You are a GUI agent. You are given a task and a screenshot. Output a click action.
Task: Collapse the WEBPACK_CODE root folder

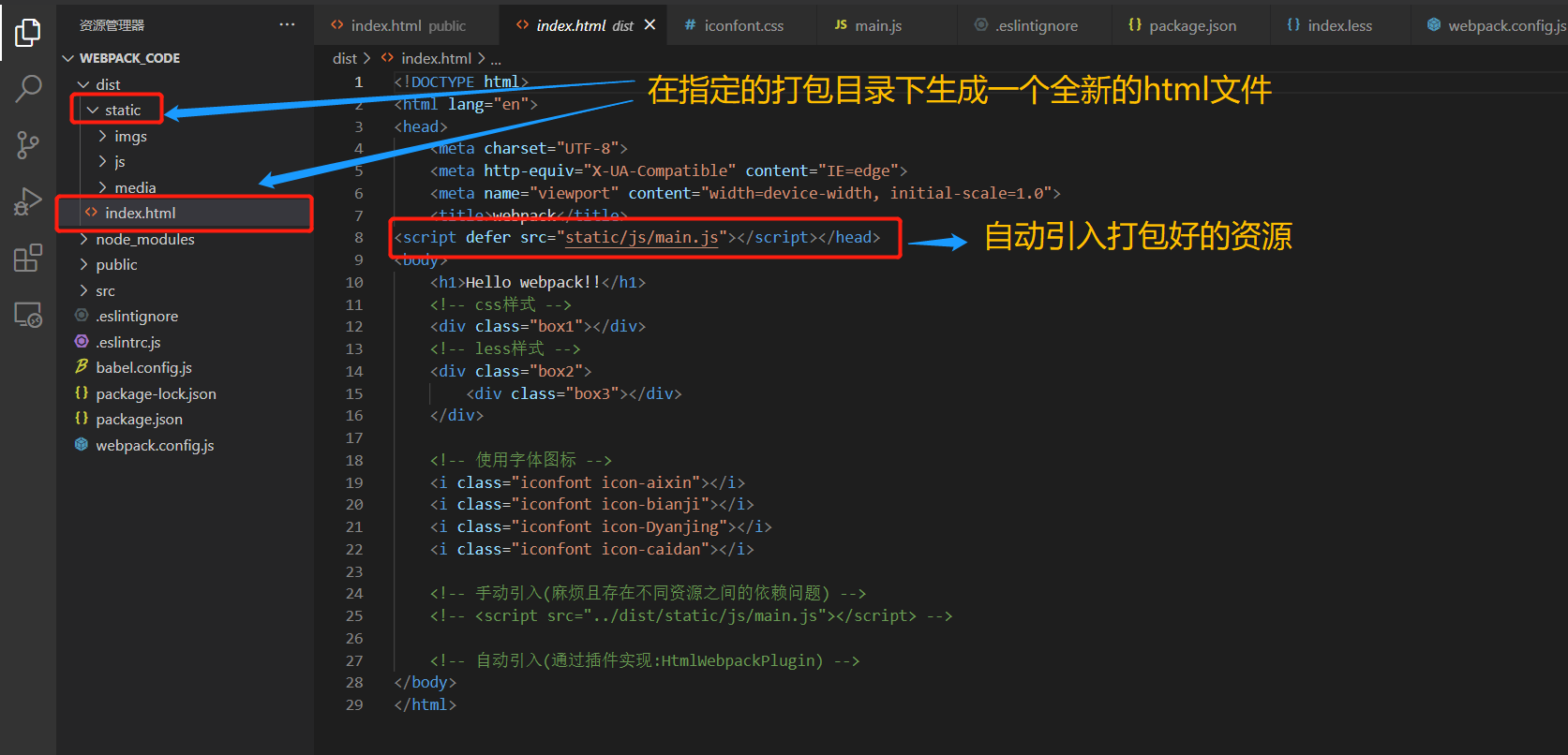[x=67, y=58]
